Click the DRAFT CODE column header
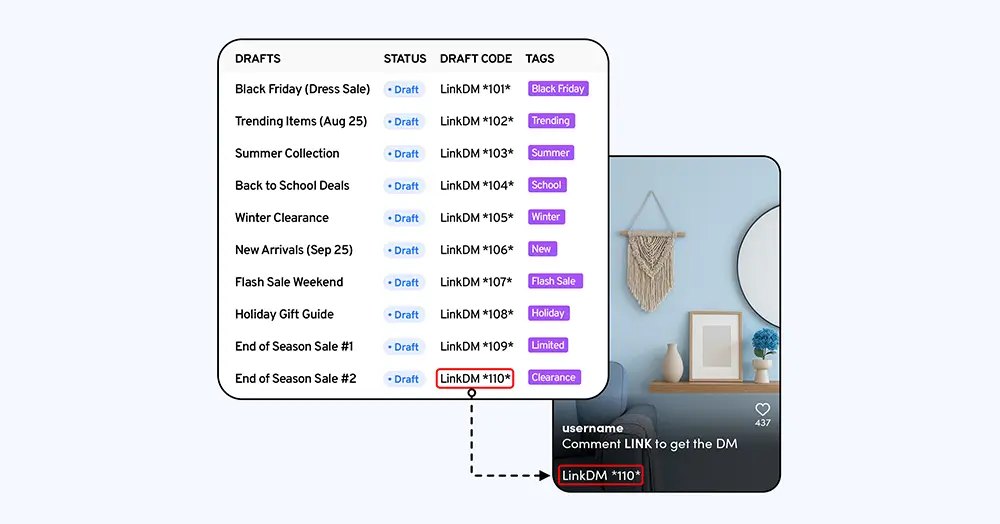 [x=476, y=59]
